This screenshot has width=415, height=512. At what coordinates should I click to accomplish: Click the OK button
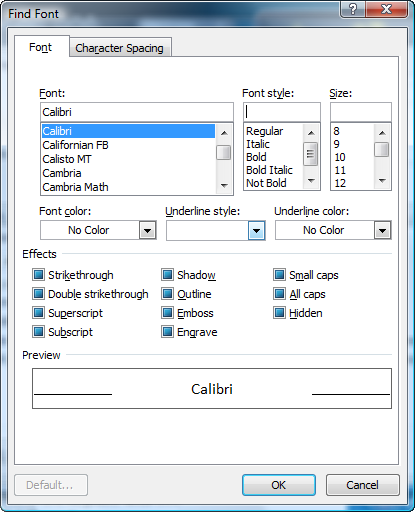point(279,485)
